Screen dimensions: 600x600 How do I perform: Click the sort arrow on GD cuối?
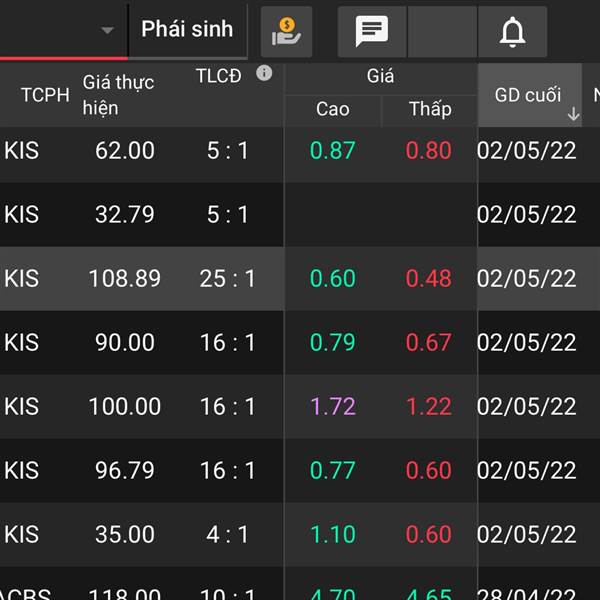point(573,114)
